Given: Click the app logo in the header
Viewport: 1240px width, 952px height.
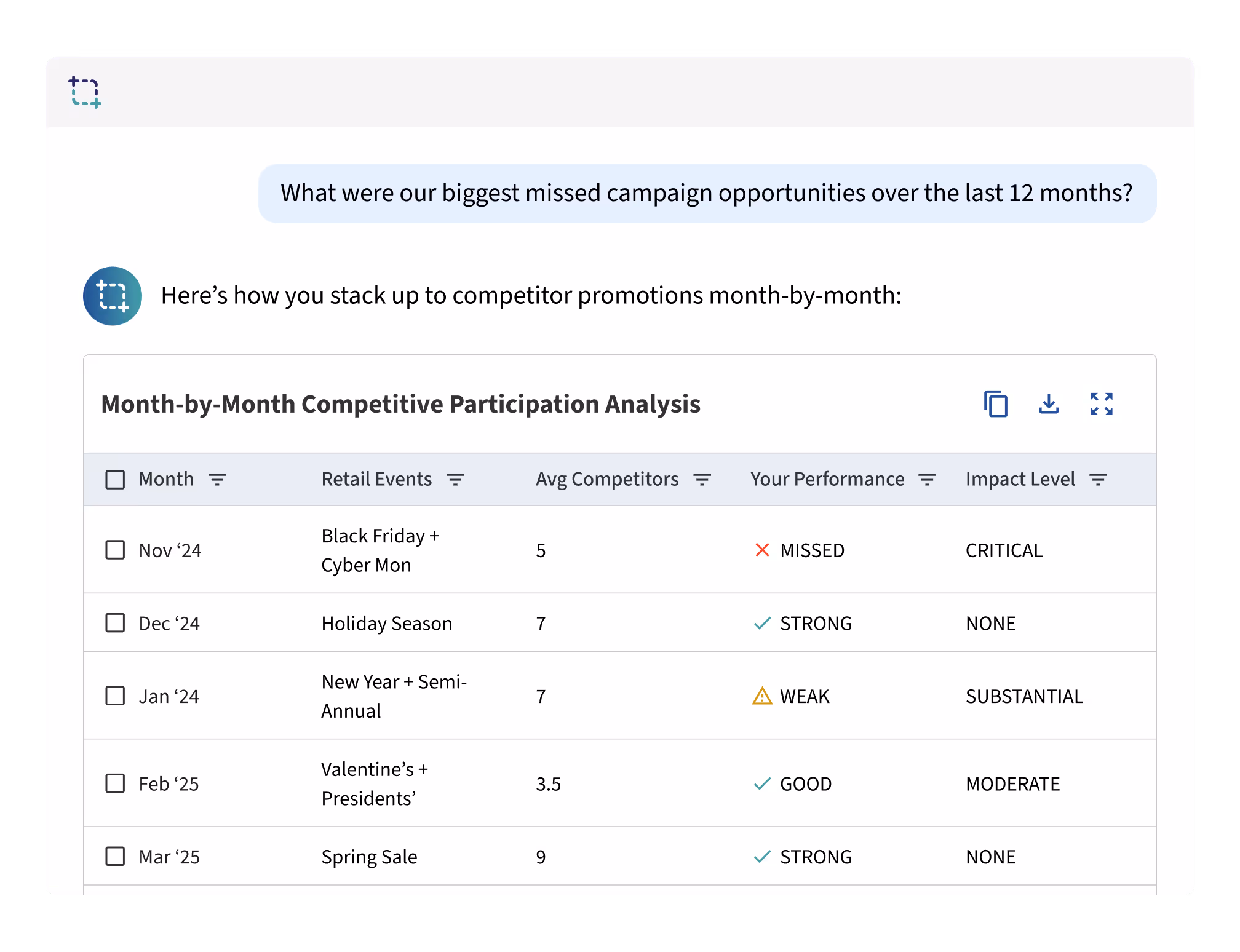Looking at the screenshot, I should pyautogui.click(x=85, y=92).
